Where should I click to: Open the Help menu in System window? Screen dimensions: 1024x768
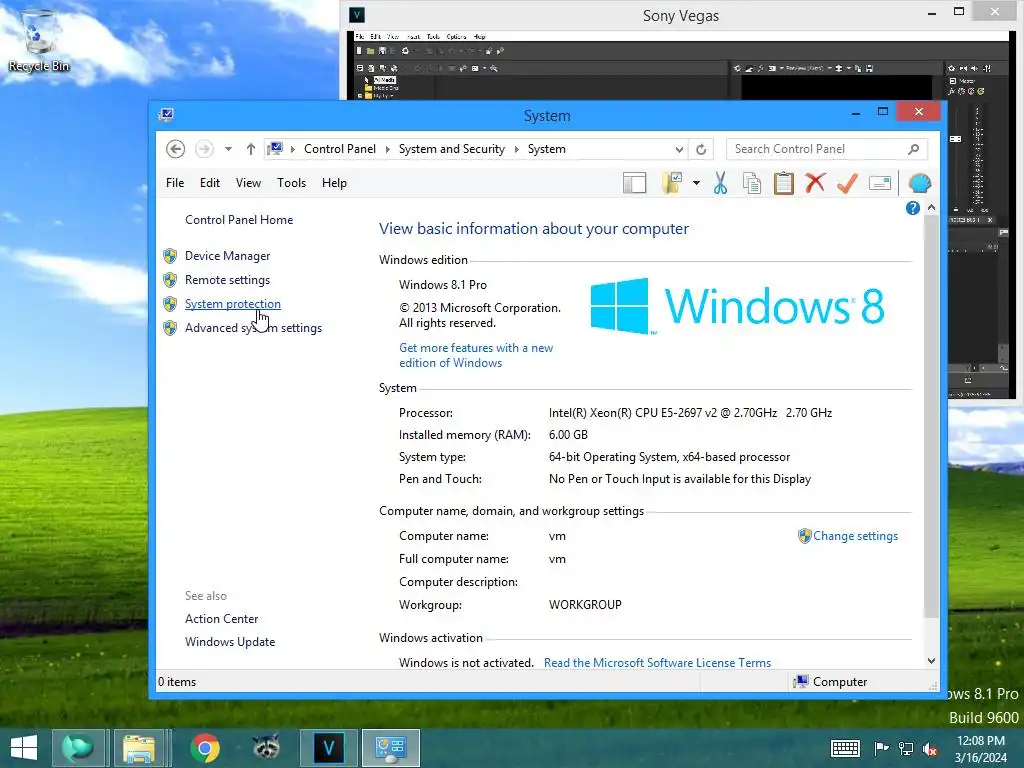(x=334, y=183)
